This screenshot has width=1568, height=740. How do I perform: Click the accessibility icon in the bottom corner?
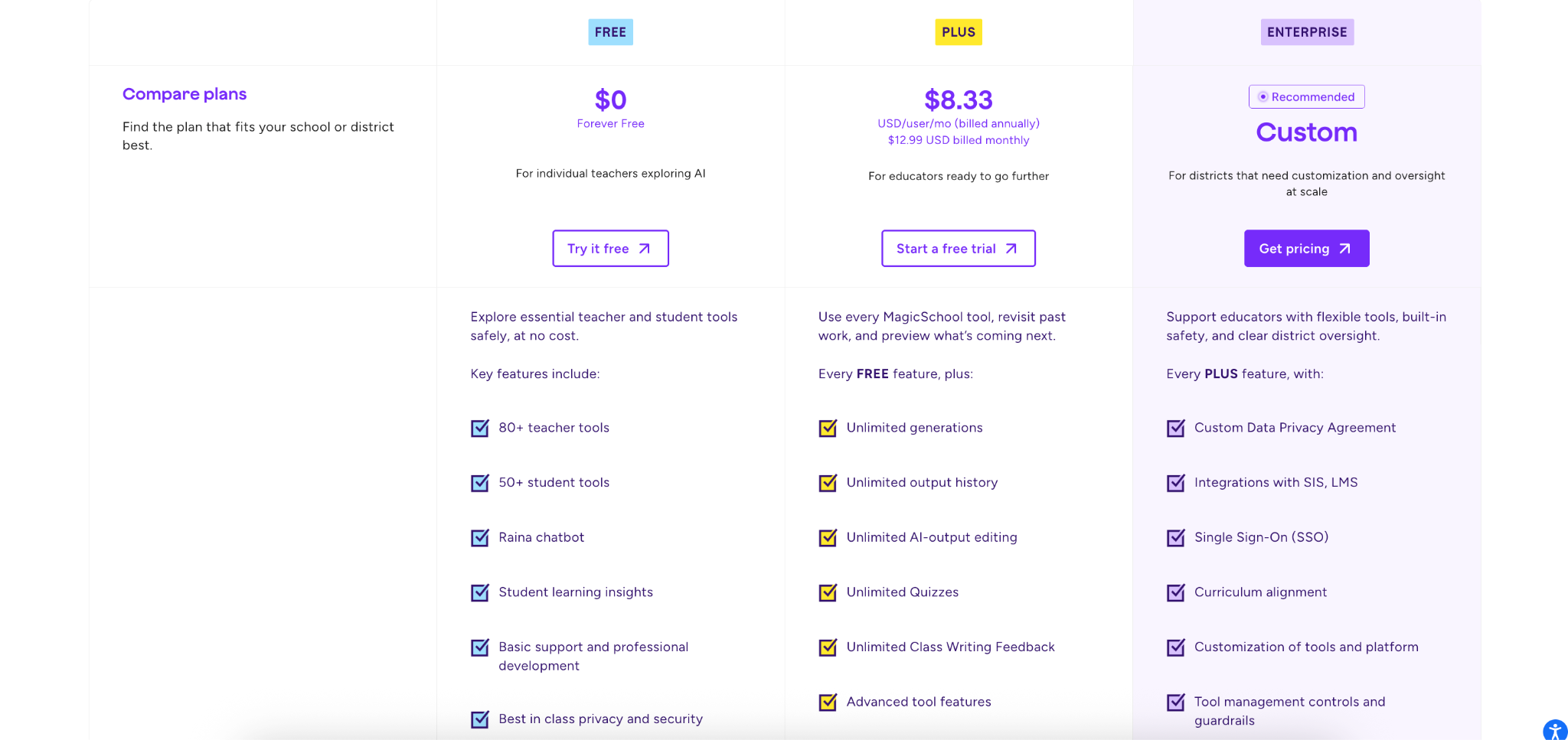1553,731
